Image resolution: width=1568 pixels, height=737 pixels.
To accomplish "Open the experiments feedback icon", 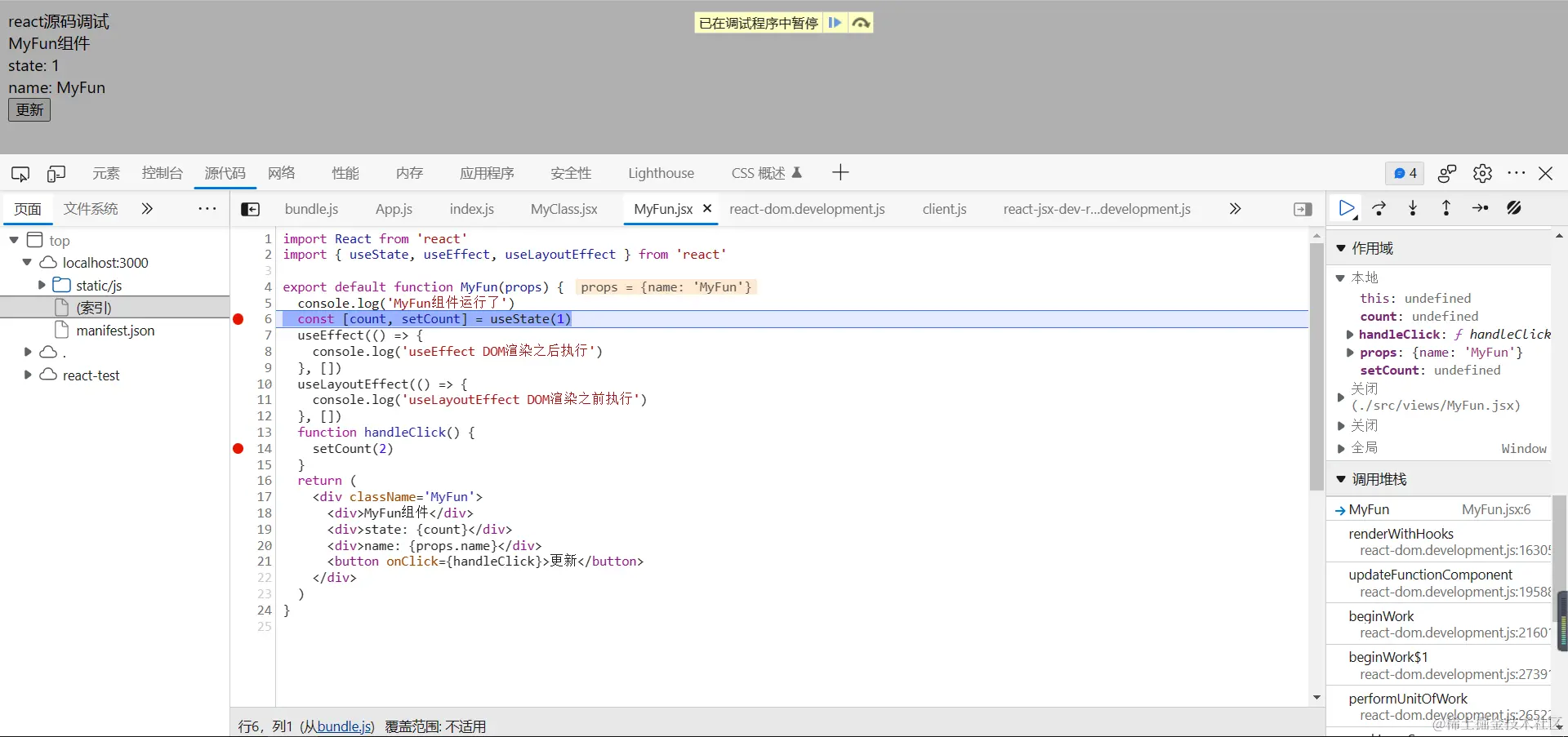I will click(x=1447, y=173).
